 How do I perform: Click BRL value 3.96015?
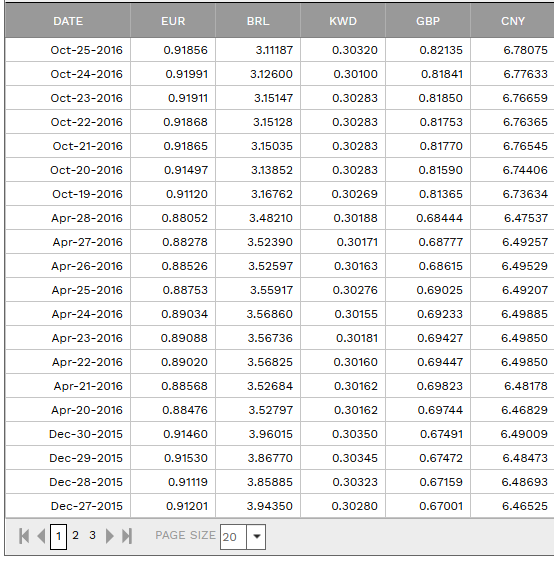coord(271,433)
